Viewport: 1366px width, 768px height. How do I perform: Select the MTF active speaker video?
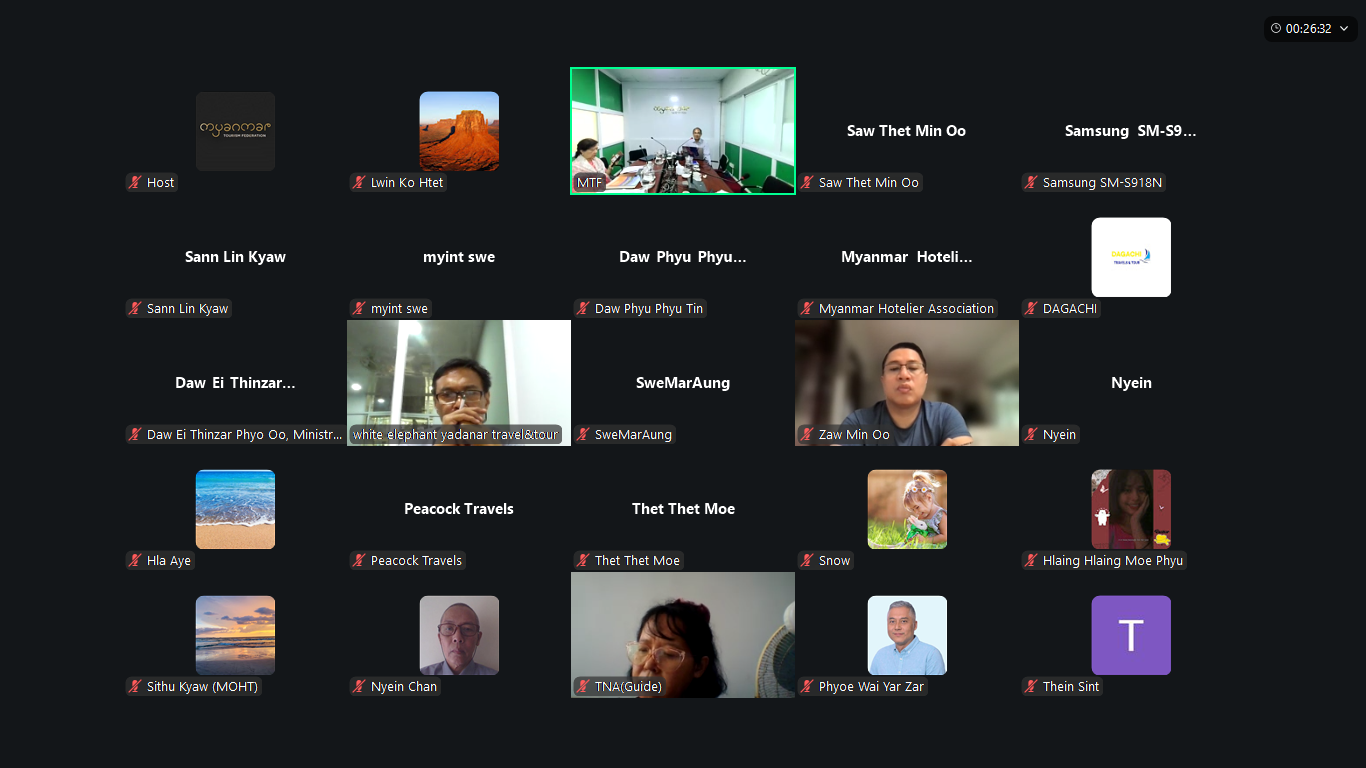[683, 131]
